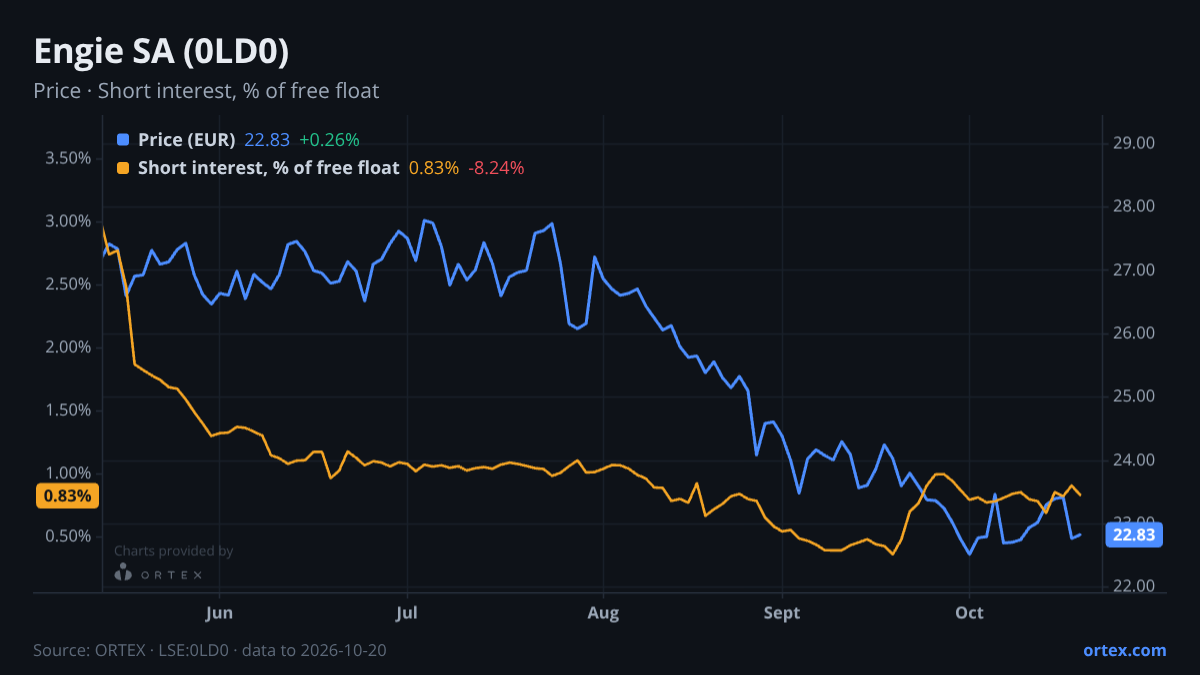The width and height of the screenshot is (1200, 675).
Task: Click the blue 22.83 price axis badge
Action: point(1134,535)
